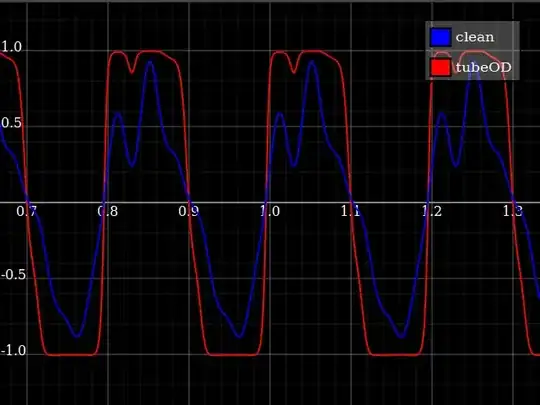Click the 0.7 x-axis tick label
Screen dimensions: 540x405
27,211
